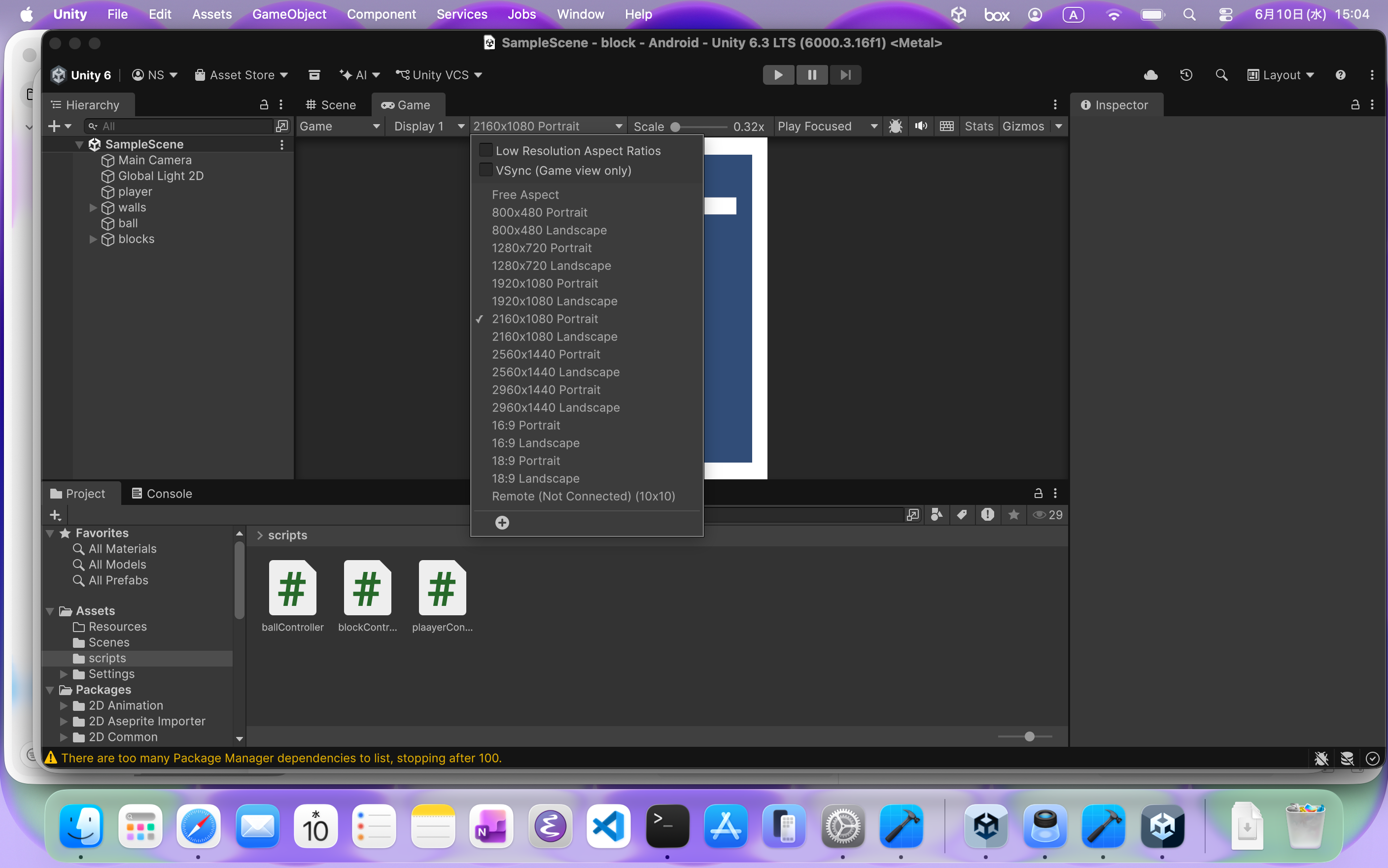Viewport: 1388px width, 868px height.
Task: Open the Game view shortcuts keyboard icon
Action: click(x=947, y=126)
